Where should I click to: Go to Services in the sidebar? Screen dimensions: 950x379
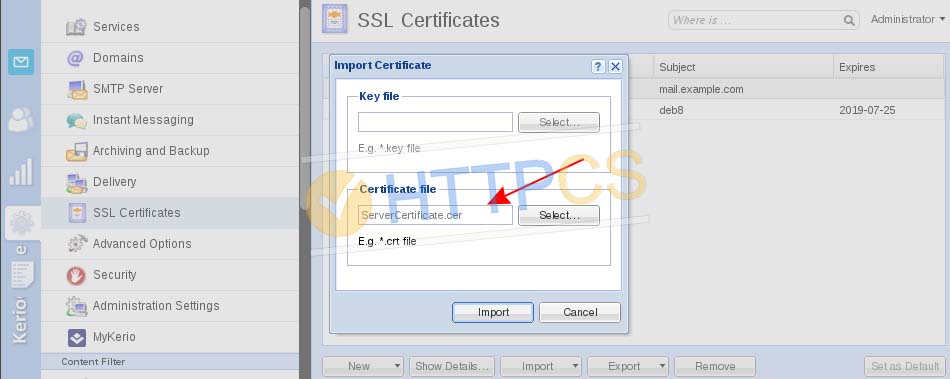click(116, 27)
